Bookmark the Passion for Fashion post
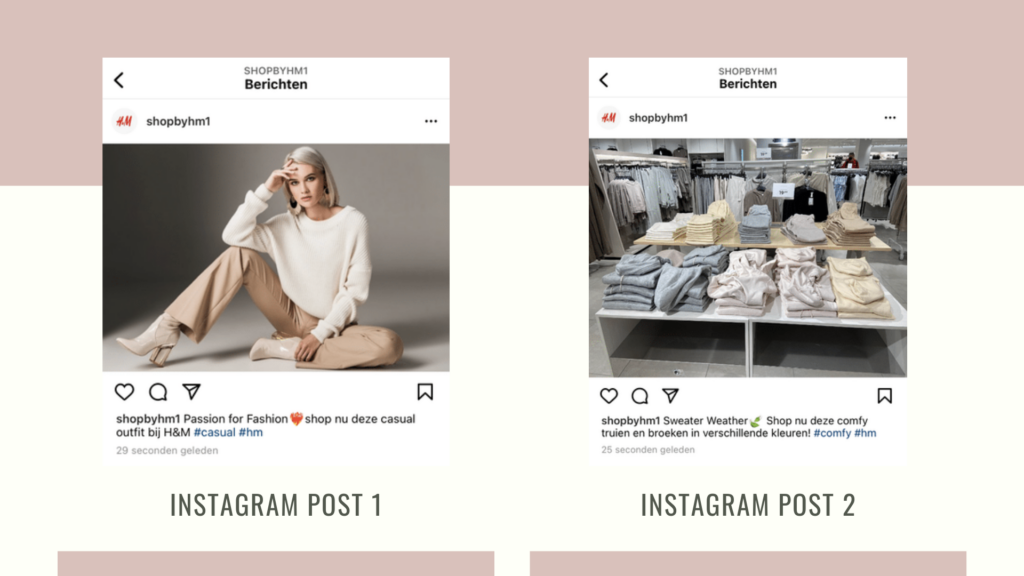This screenshot has height=576, width=1024. [x=425, y=392]
